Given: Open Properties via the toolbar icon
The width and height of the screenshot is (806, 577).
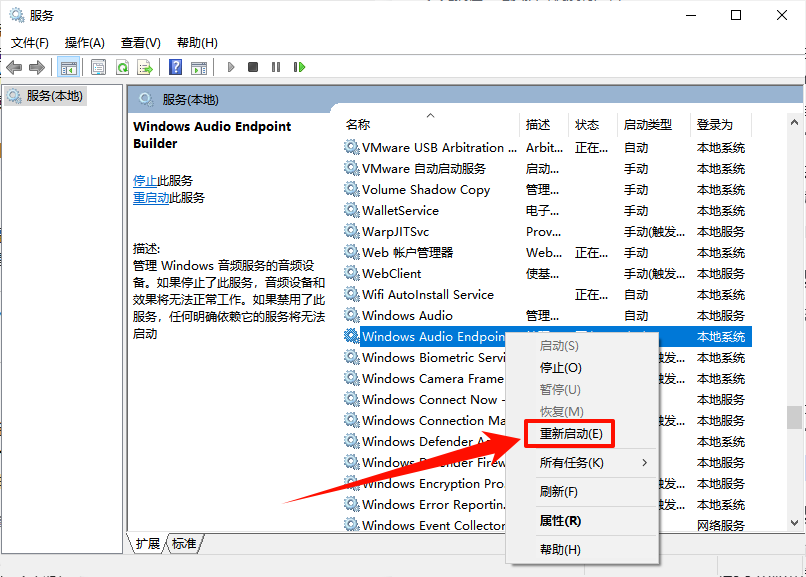Looking at the screenshot, I should coord(98,67).
